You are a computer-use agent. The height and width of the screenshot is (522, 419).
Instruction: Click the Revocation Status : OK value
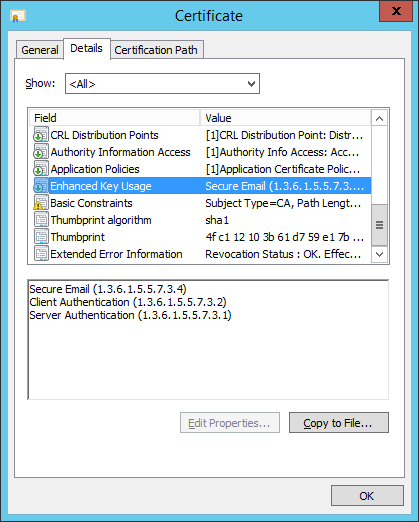point(283,254)
